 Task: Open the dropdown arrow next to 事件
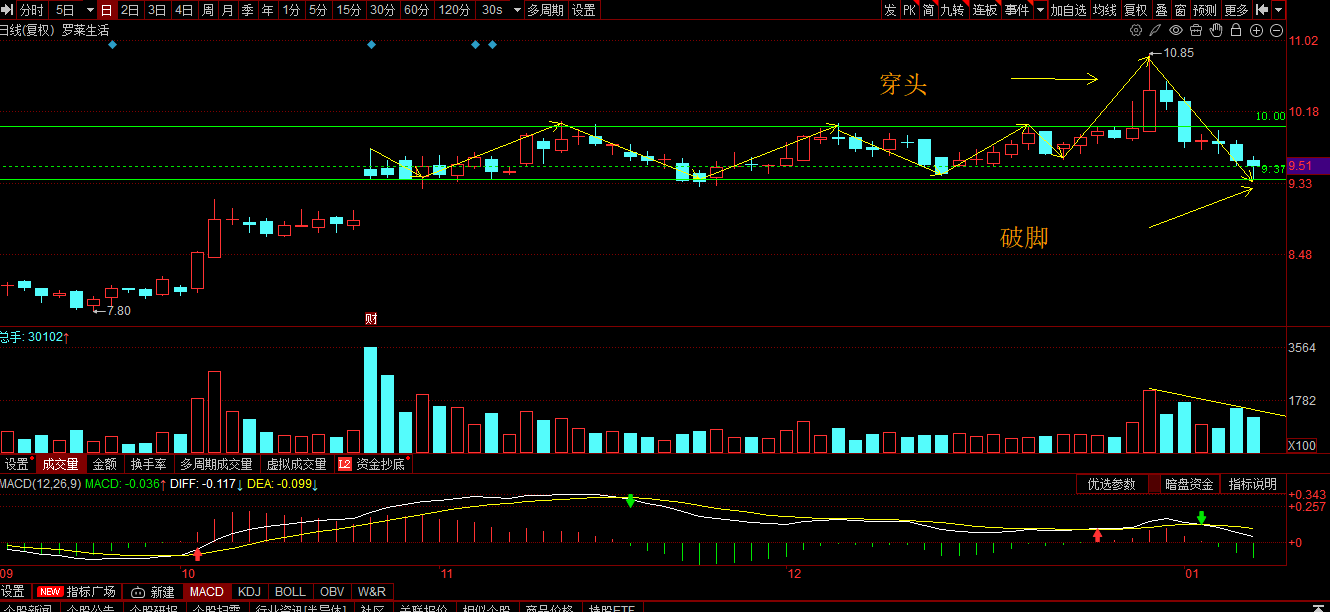pos(1040,10)
